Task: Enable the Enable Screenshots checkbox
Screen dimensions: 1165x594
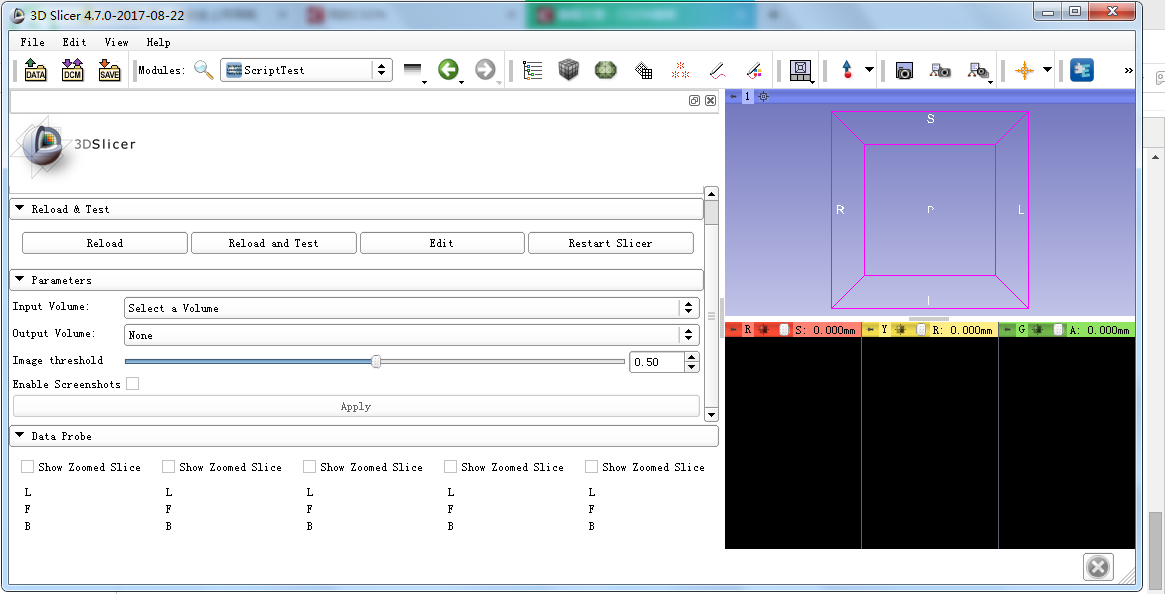Action: tap(132, 384)
